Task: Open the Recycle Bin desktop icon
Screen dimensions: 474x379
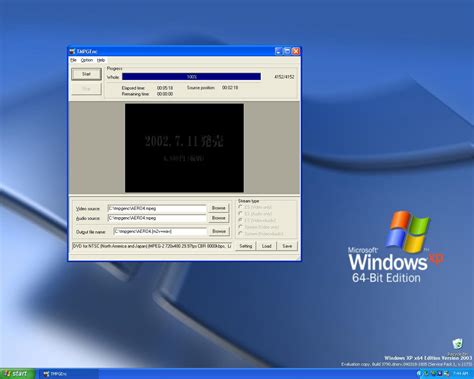Action: click(x=457, y=345)
